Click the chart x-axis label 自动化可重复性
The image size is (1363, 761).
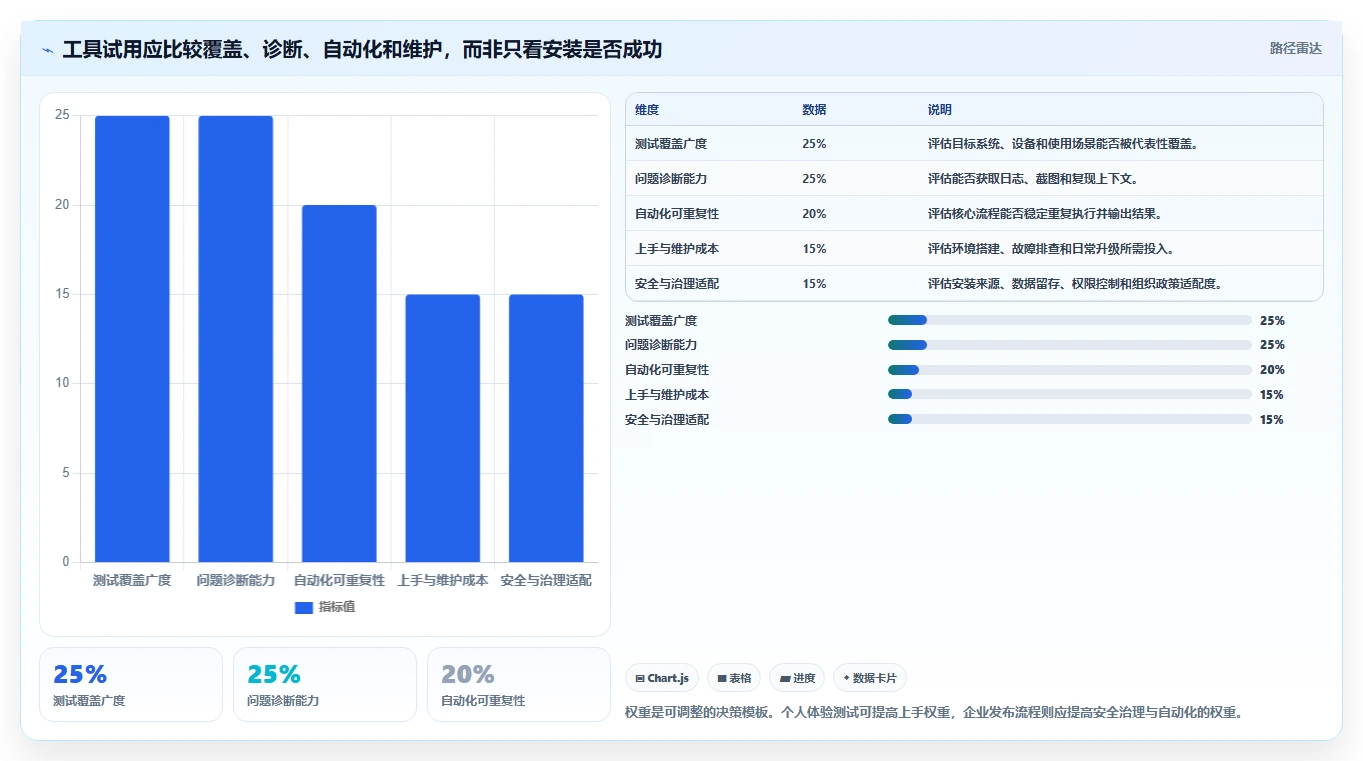[x=339, y=580]
